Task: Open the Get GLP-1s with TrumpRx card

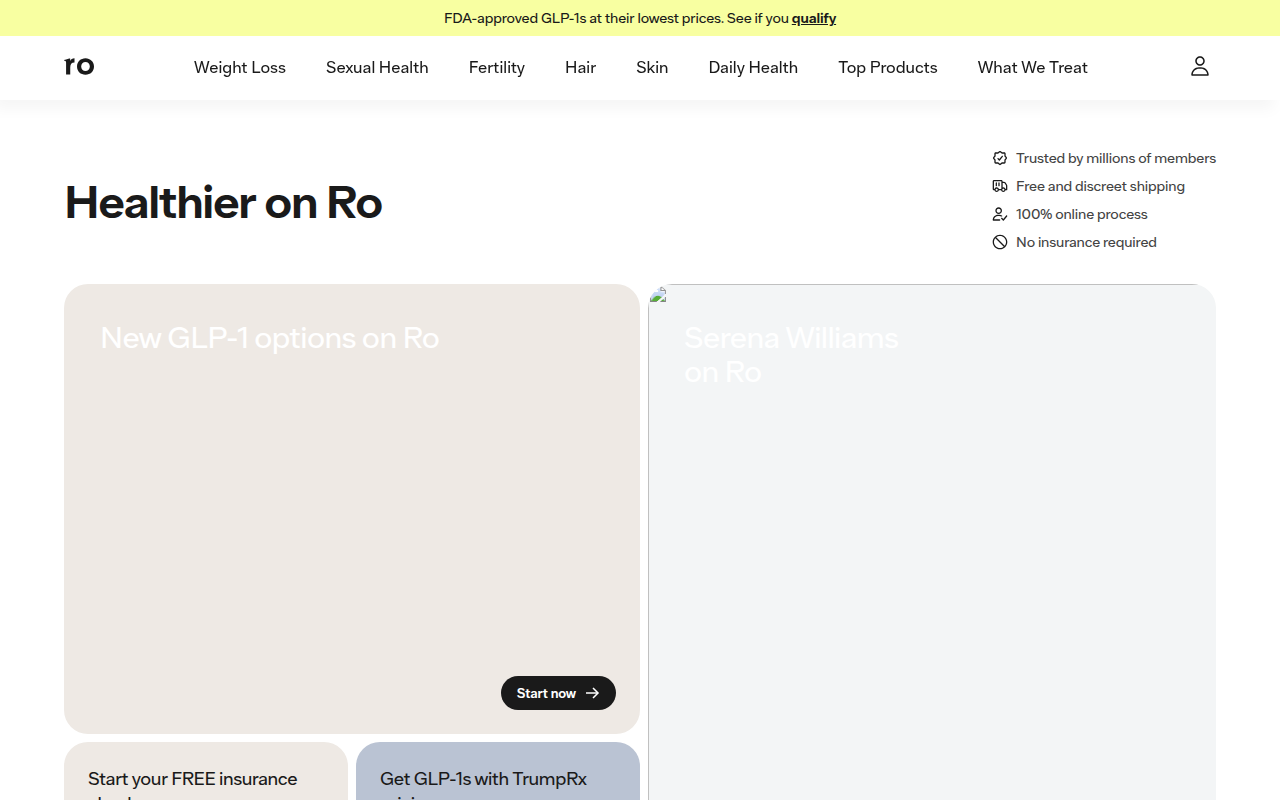Action: pyautogui.click(x=498, y=771)
